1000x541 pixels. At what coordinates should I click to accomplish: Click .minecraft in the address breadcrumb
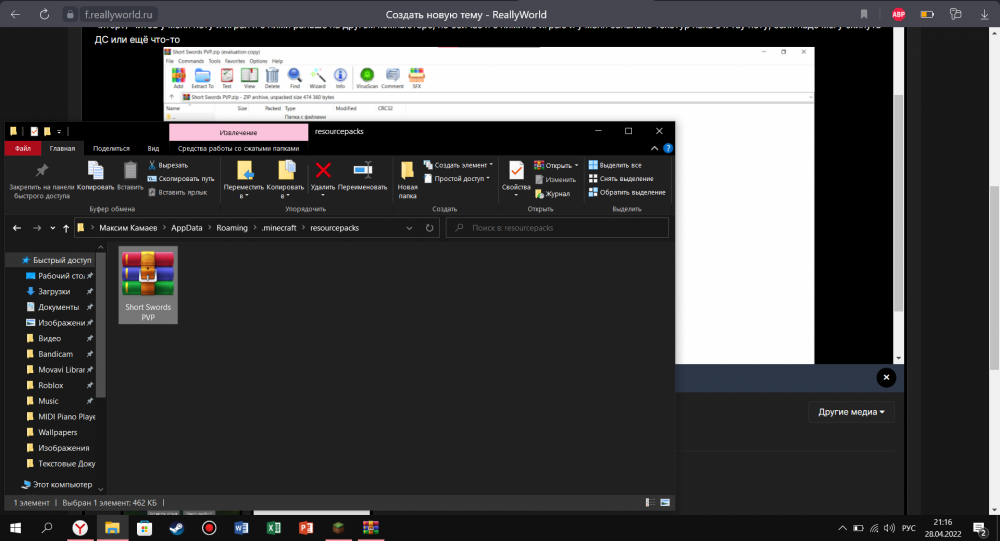279,228
